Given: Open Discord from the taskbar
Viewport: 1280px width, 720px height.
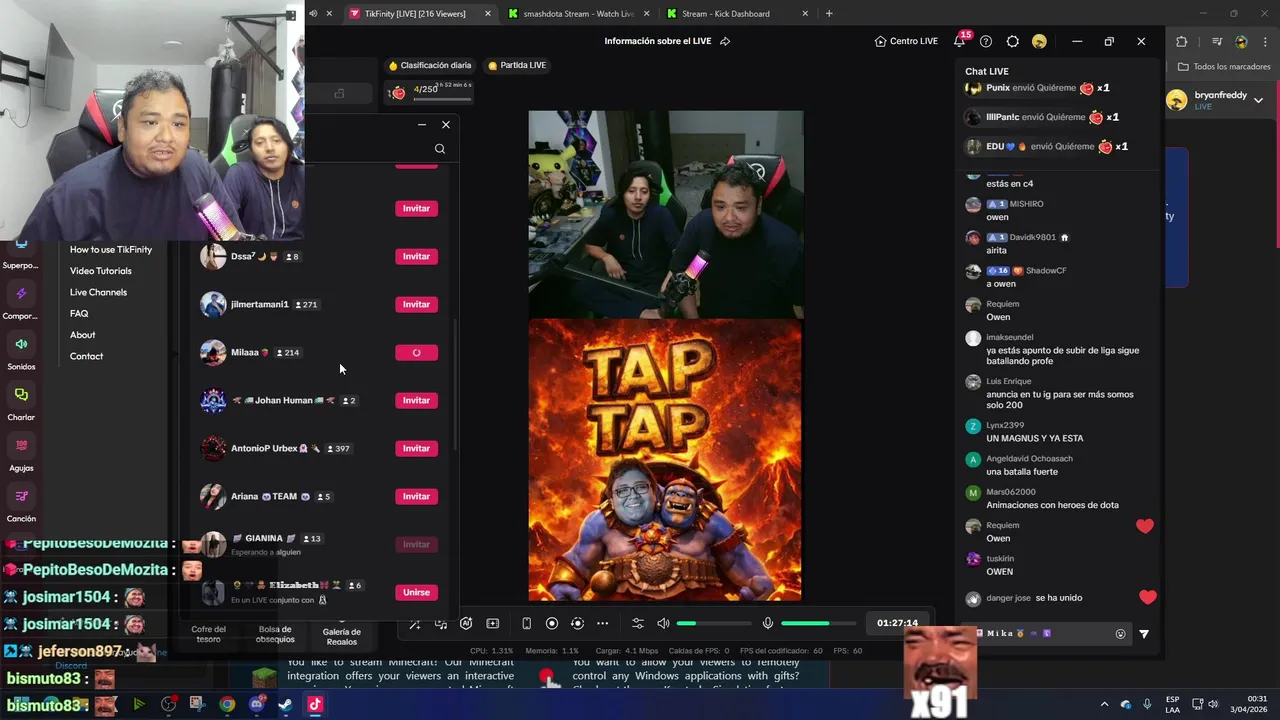Looking at the screenshot, I should 256,704.
